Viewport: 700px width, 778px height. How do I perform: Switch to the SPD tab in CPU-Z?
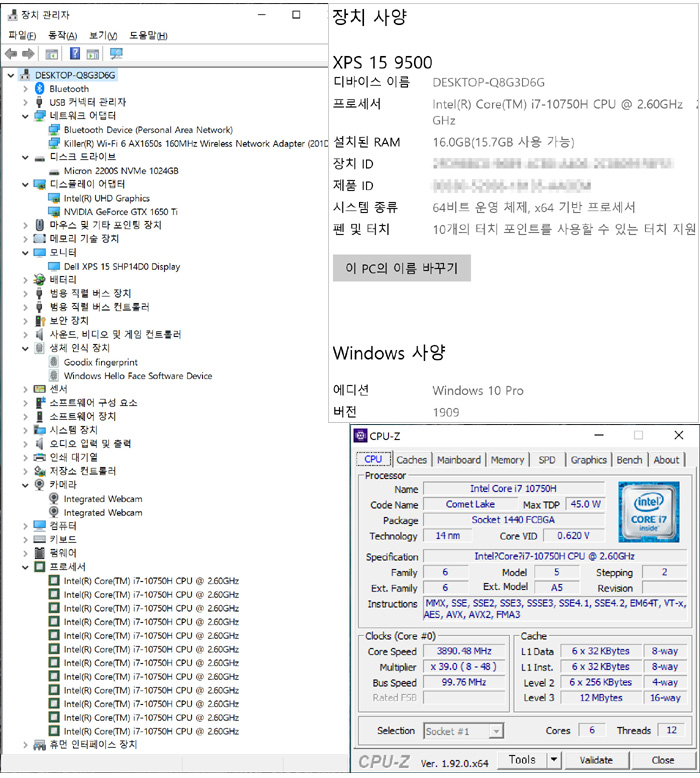click(x=547, y=460)
